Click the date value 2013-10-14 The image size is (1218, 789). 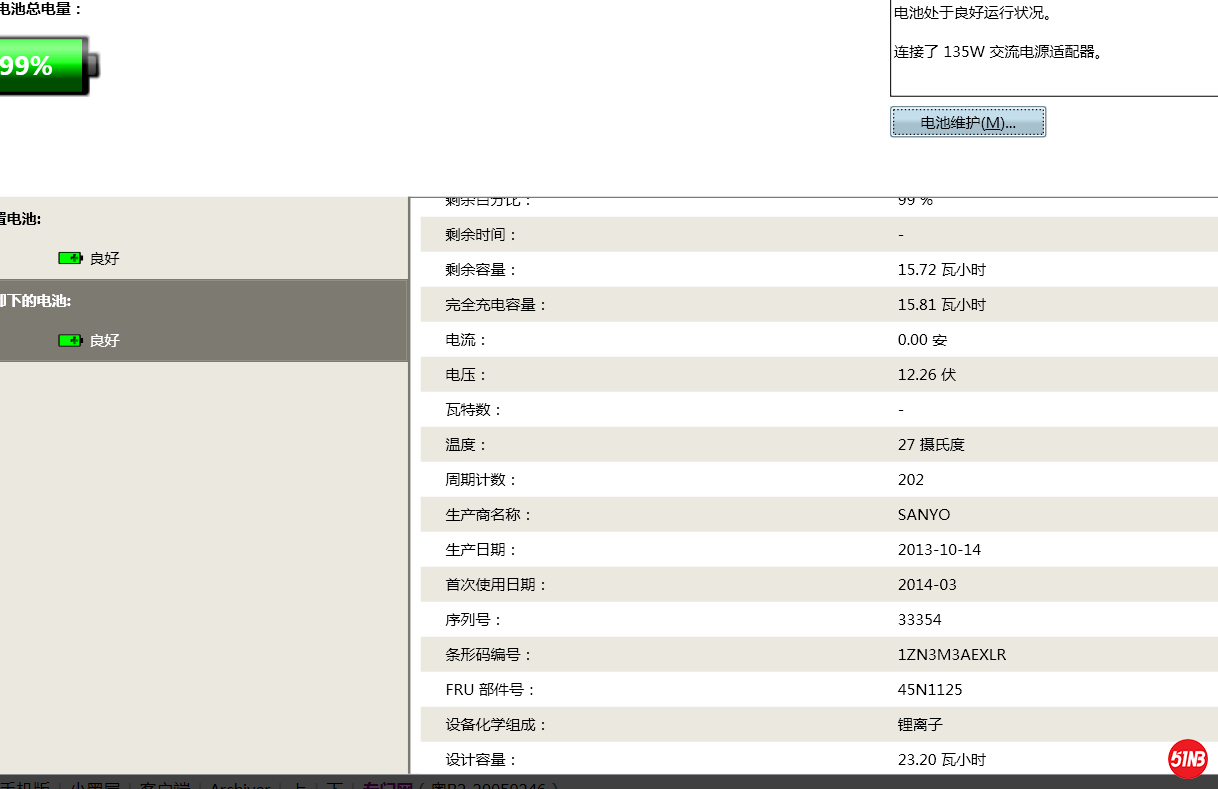(x=940, y=550)
